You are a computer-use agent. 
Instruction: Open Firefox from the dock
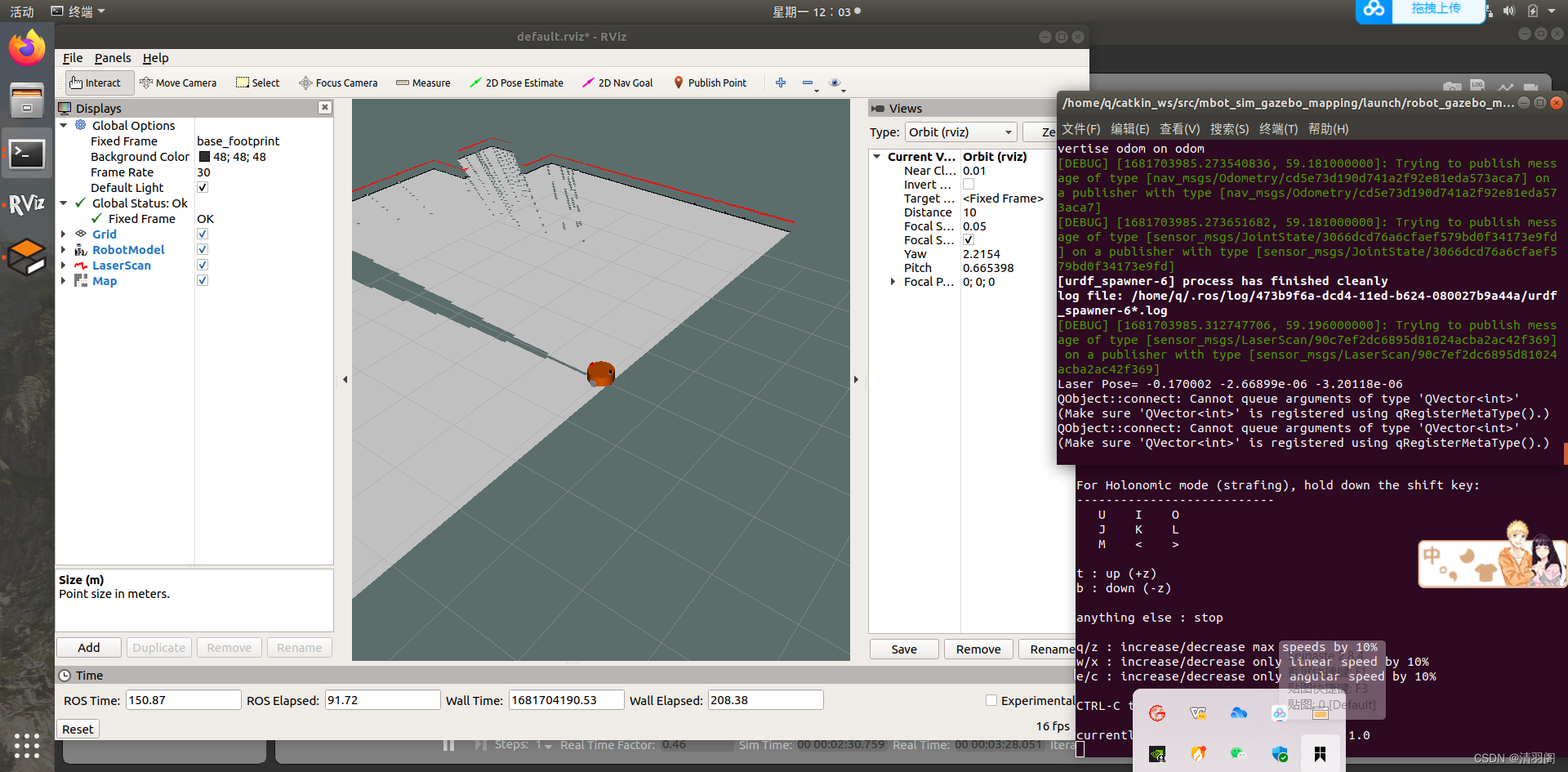point(27,47)
